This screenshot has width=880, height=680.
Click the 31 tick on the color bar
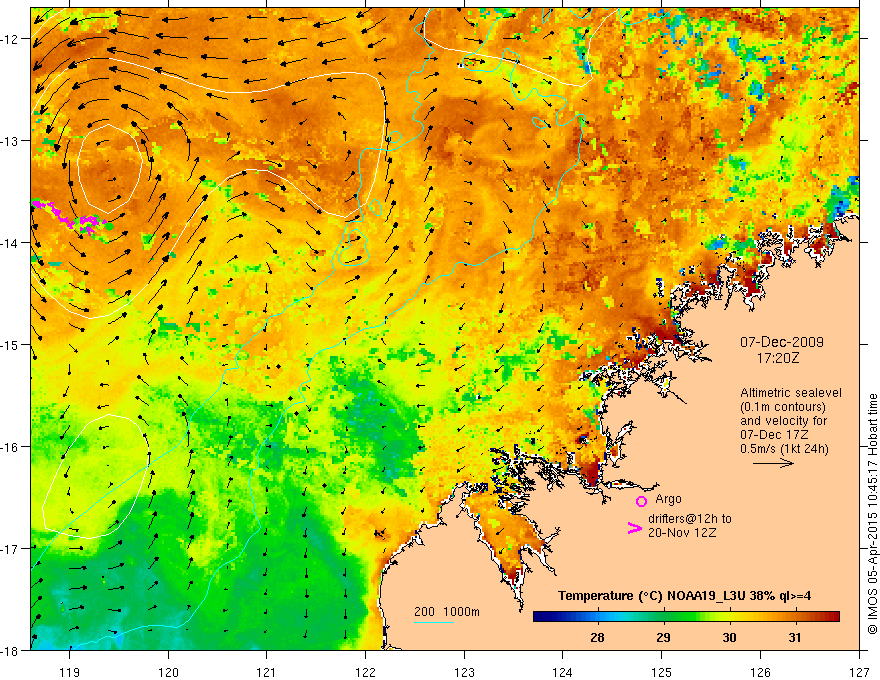[795, 637]
